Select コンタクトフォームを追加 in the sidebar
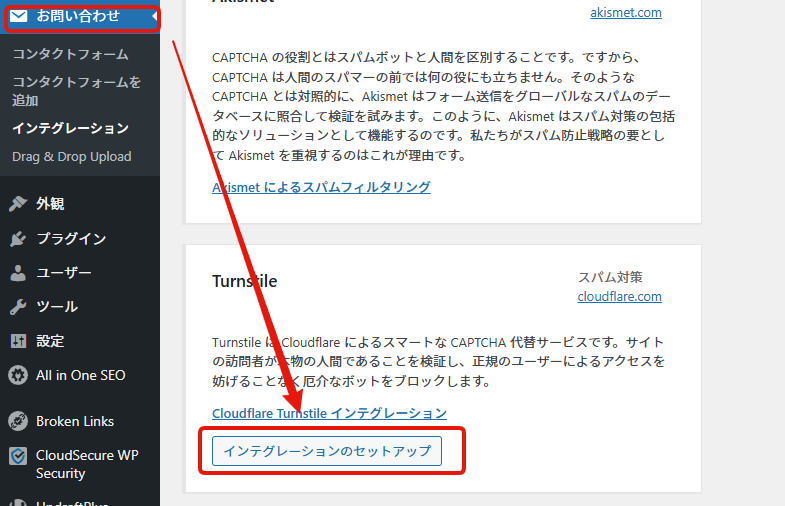785x506 pixels. coord(76,91)
